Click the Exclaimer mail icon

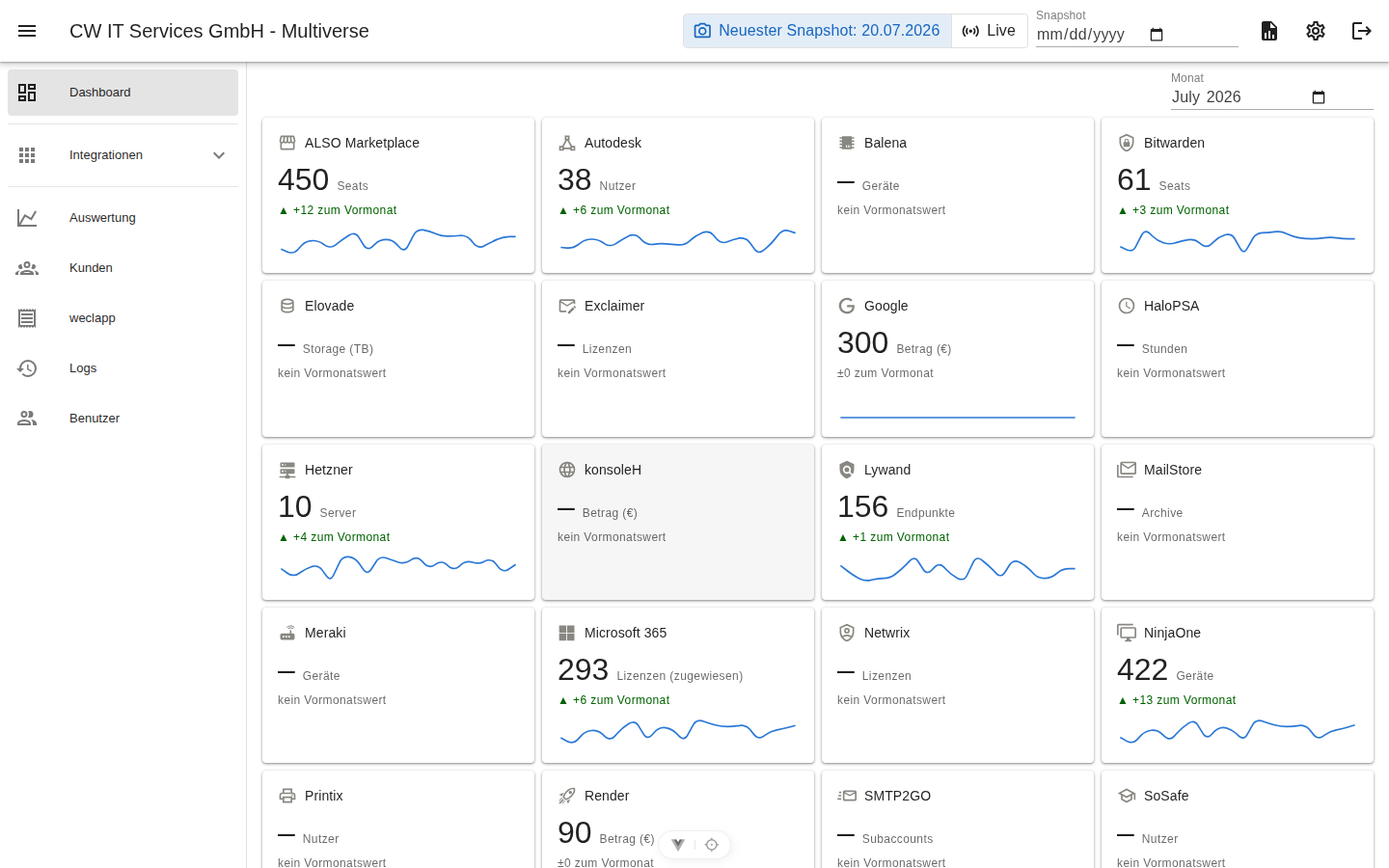[x=567, y=306]
